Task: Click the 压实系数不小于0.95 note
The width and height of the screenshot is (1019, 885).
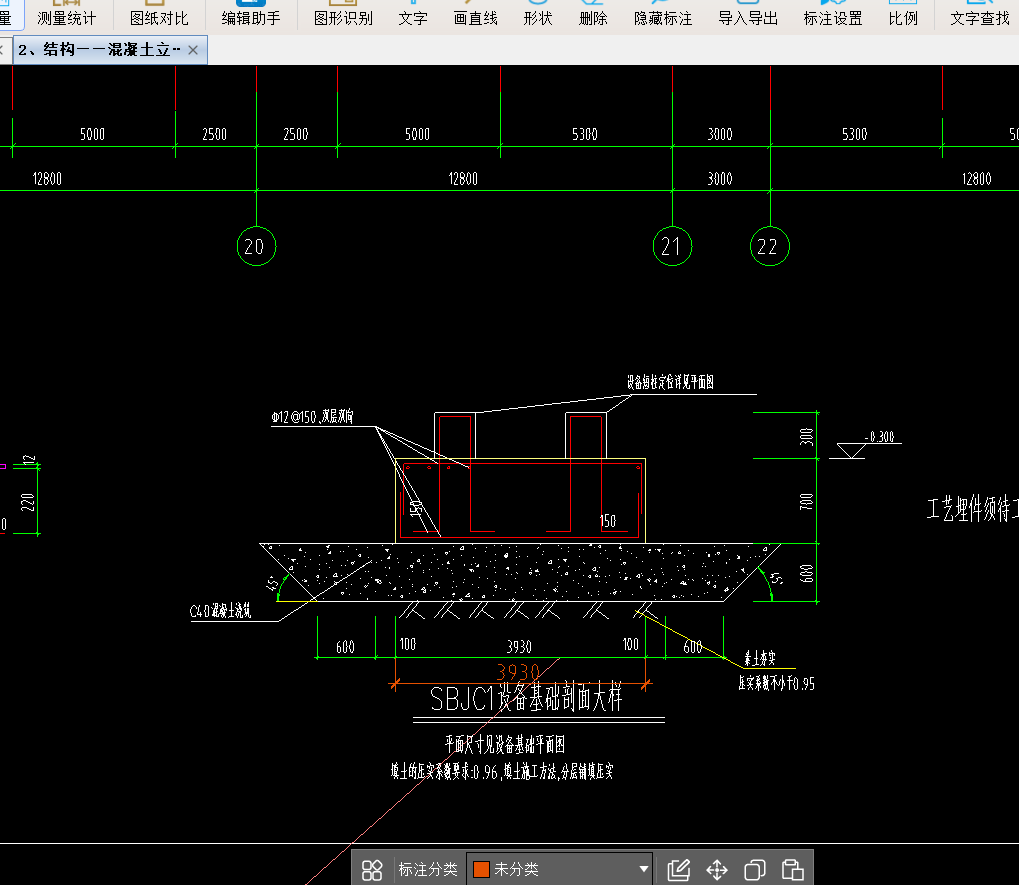Action: pos(776,683)
